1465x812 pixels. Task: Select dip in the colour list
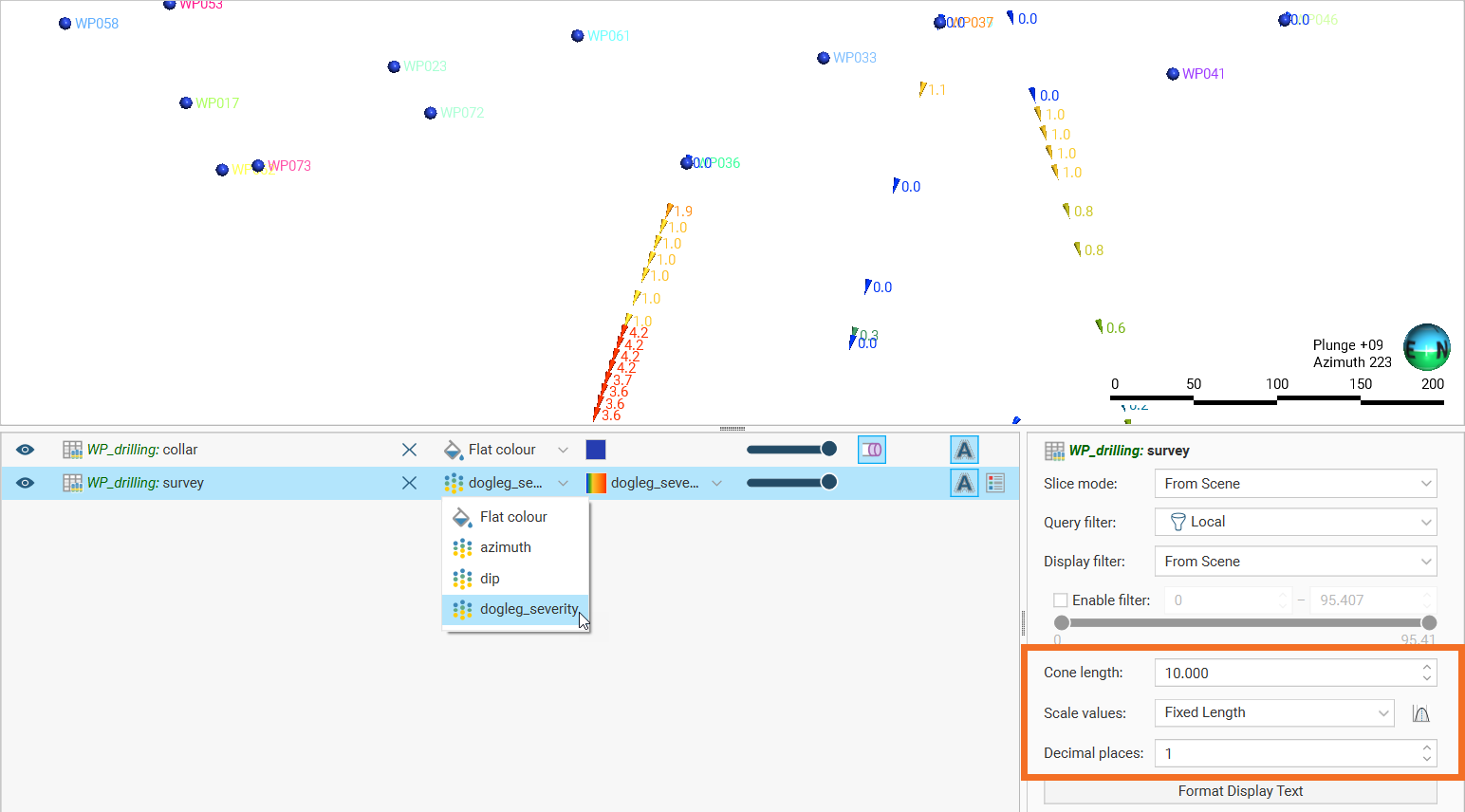tap(490, 579)
